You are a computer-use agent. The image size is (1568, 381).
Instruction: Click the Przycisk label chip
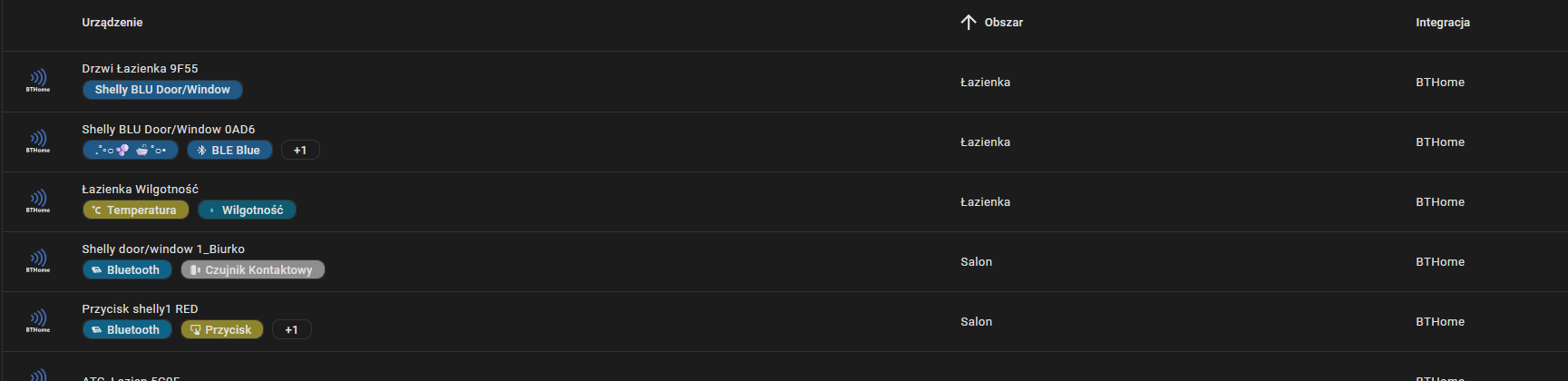coord(222,330)
